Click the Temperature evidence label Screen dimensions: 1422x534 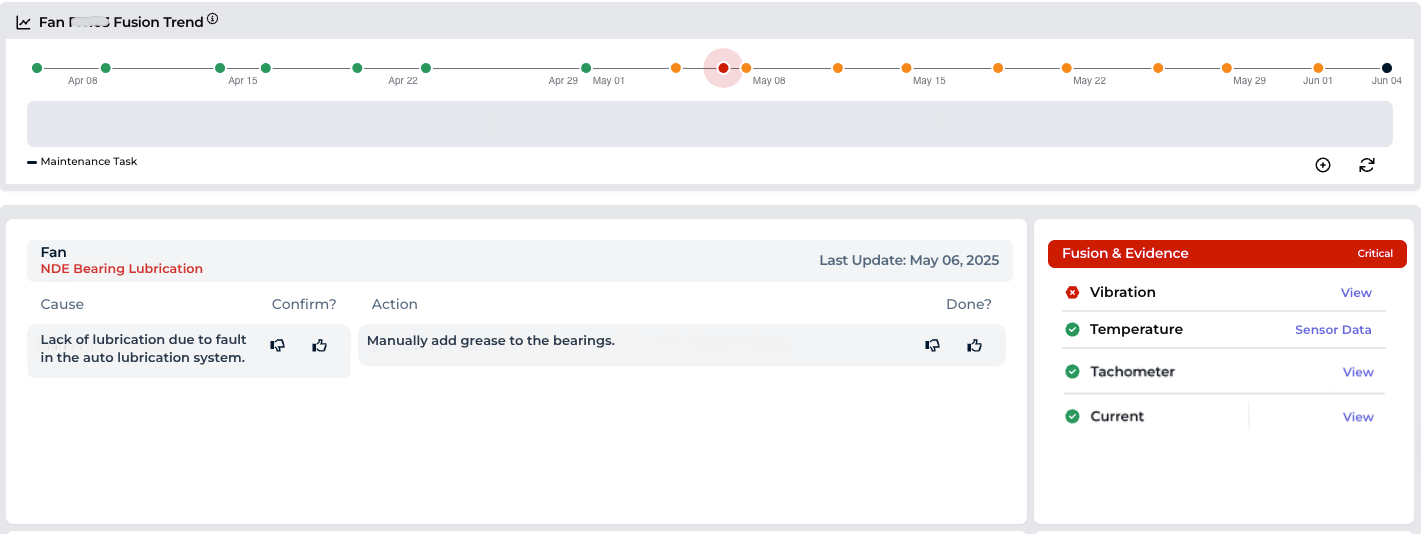[1136, 330]
